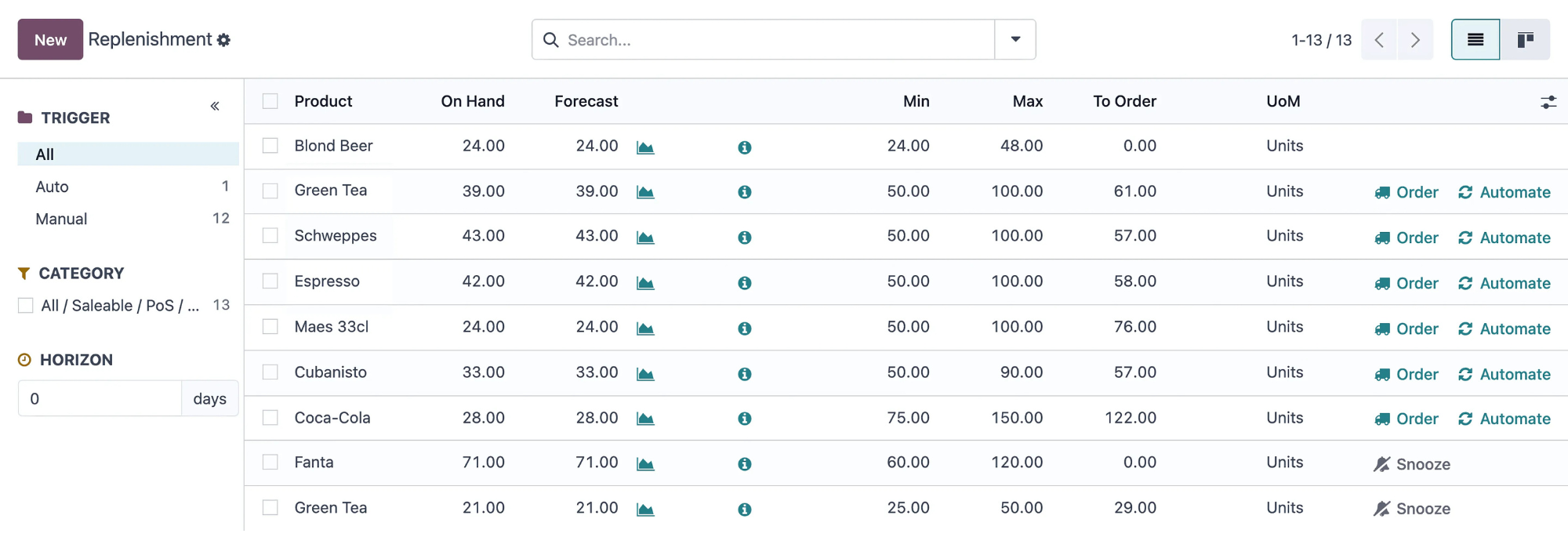
Task: Go to next page of records
Action: (1415, 40)
